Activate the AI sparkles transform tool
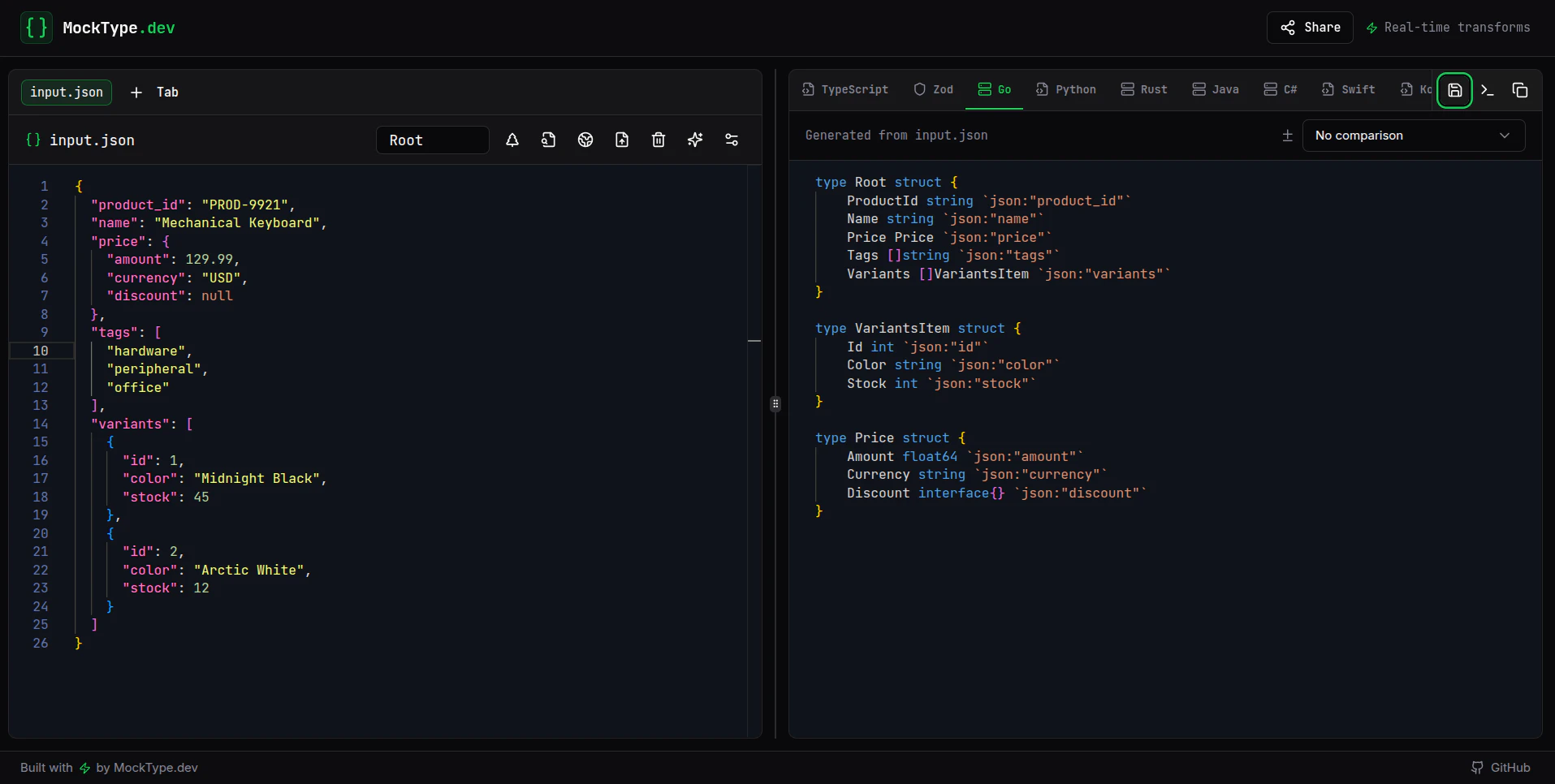The height and width of the screenshot is (784, 1555). 695,140
